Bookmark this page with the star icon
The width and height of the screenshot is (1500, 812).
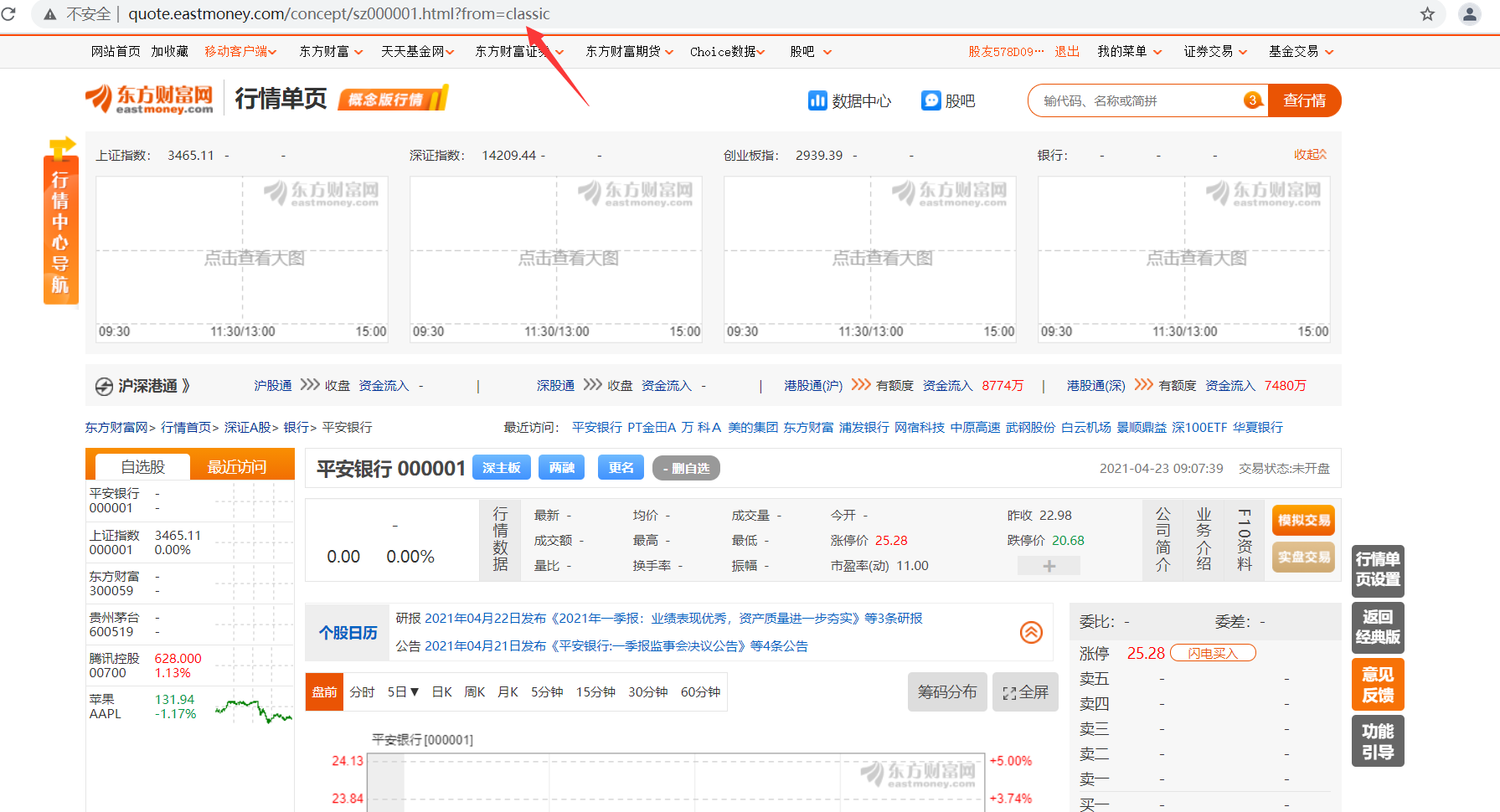click(x=1427, y=14)
